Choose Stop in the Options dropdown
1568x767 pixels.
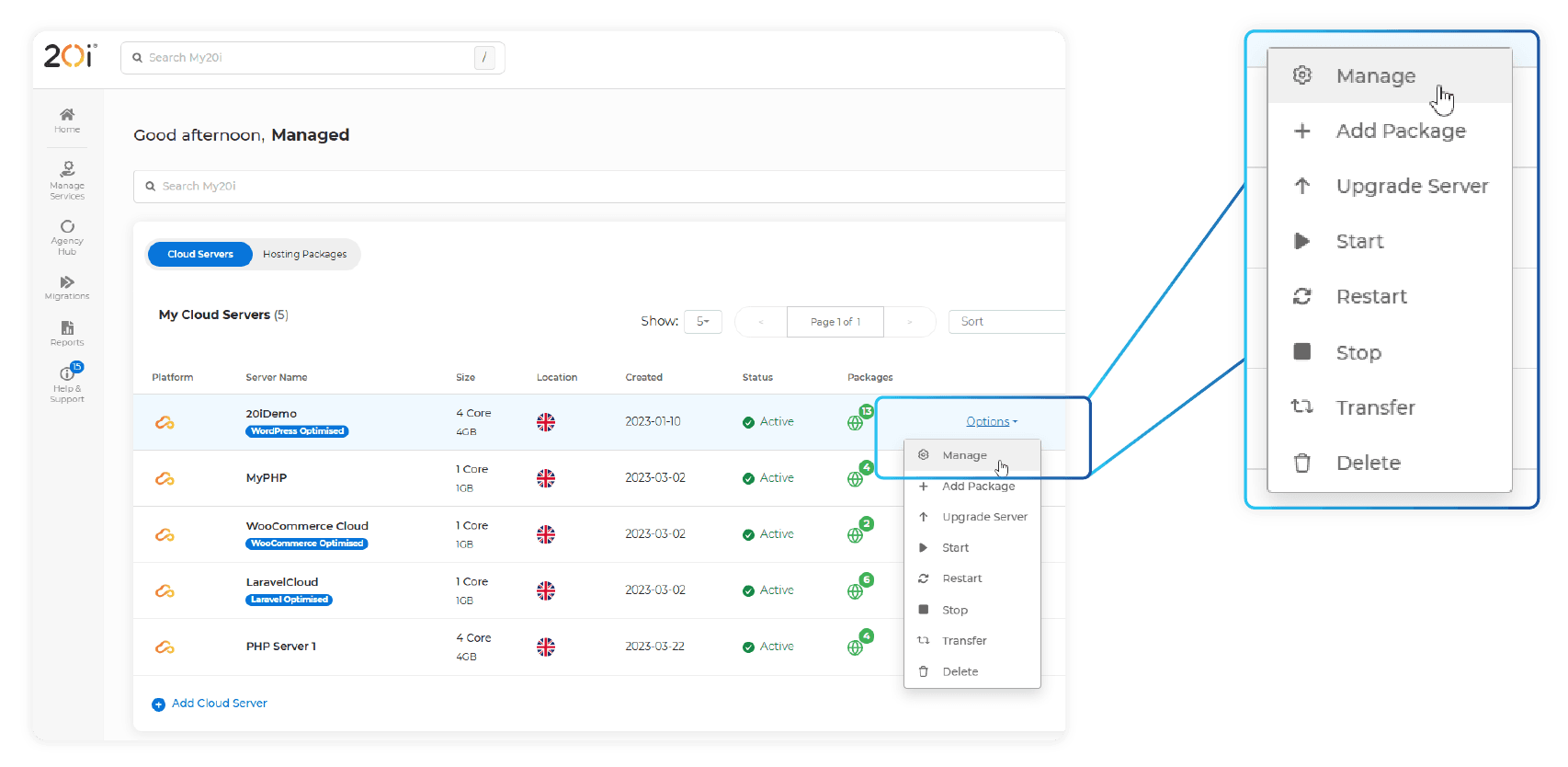pyautogui.click(x=972, y=610)
